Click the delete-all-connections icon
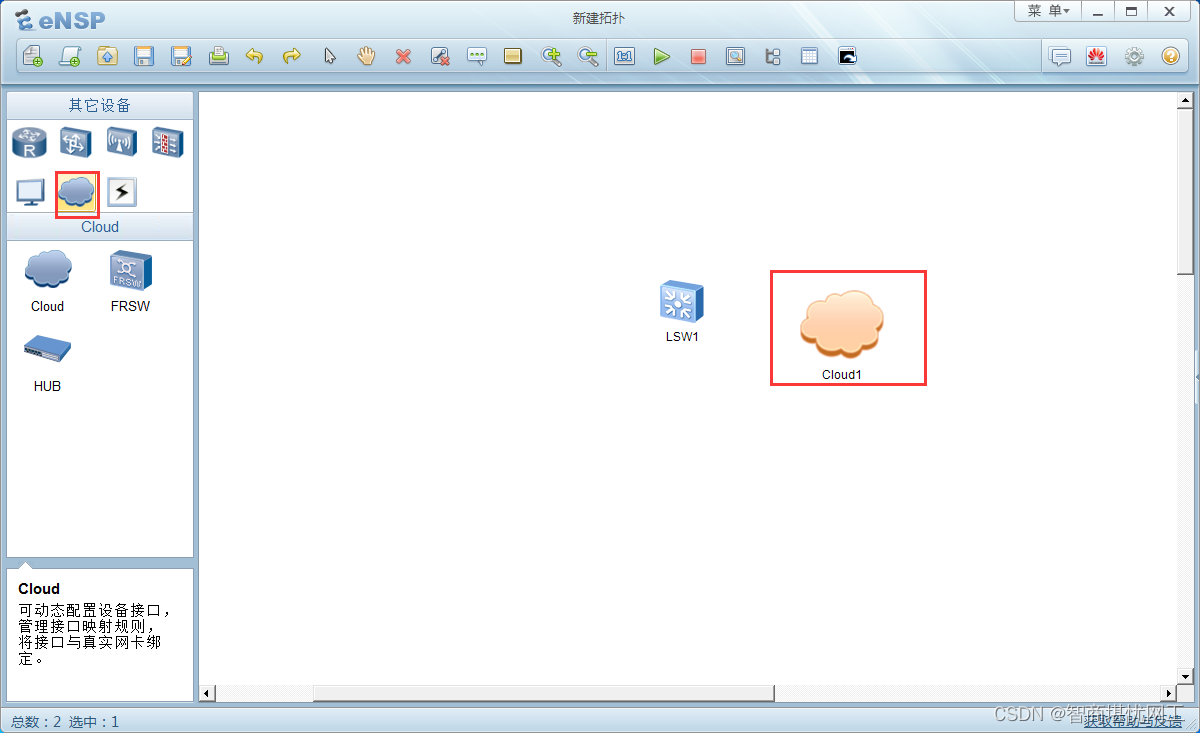The height and width of the screenshot is (733, 1200). (x=440, y=57)
